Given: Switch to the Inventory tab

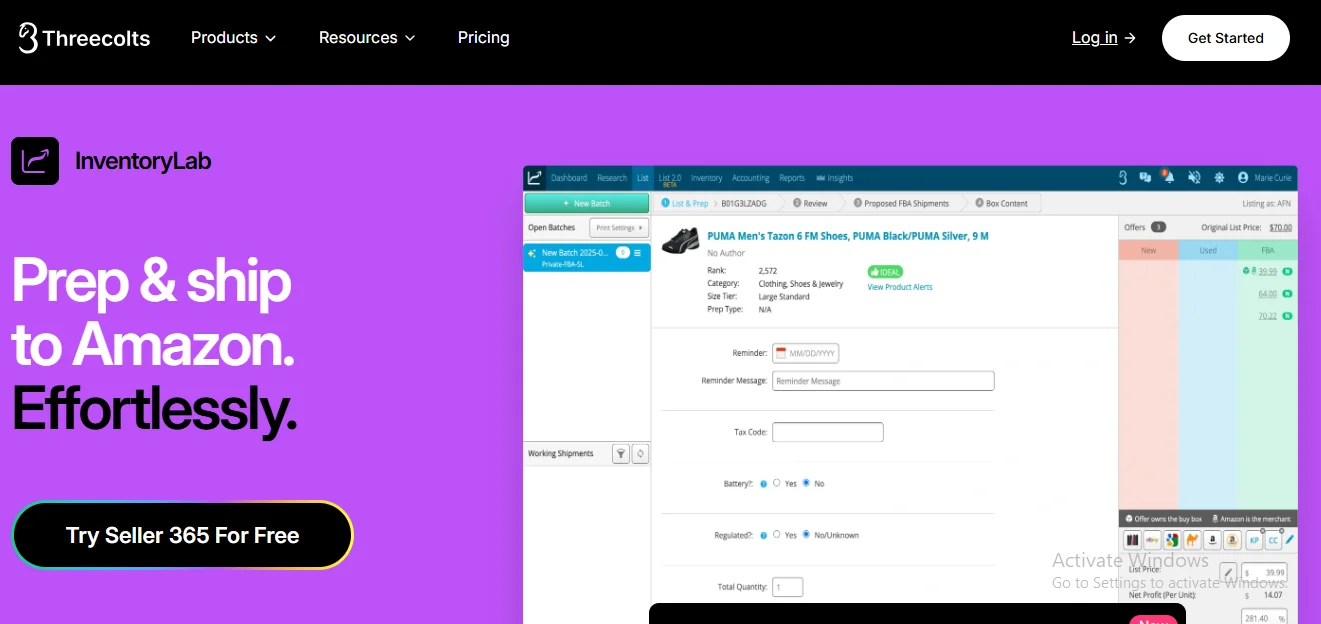Looking at the screenshot, I should point(706,178).
